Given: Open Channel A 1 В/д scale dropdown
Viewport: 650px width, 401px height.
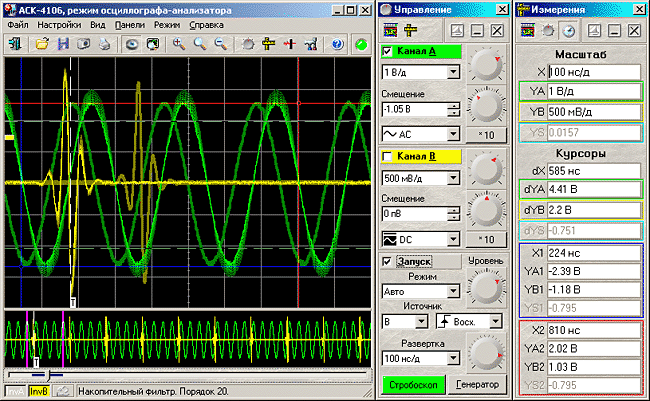Looking at the screenshot, I should [453, 72].
